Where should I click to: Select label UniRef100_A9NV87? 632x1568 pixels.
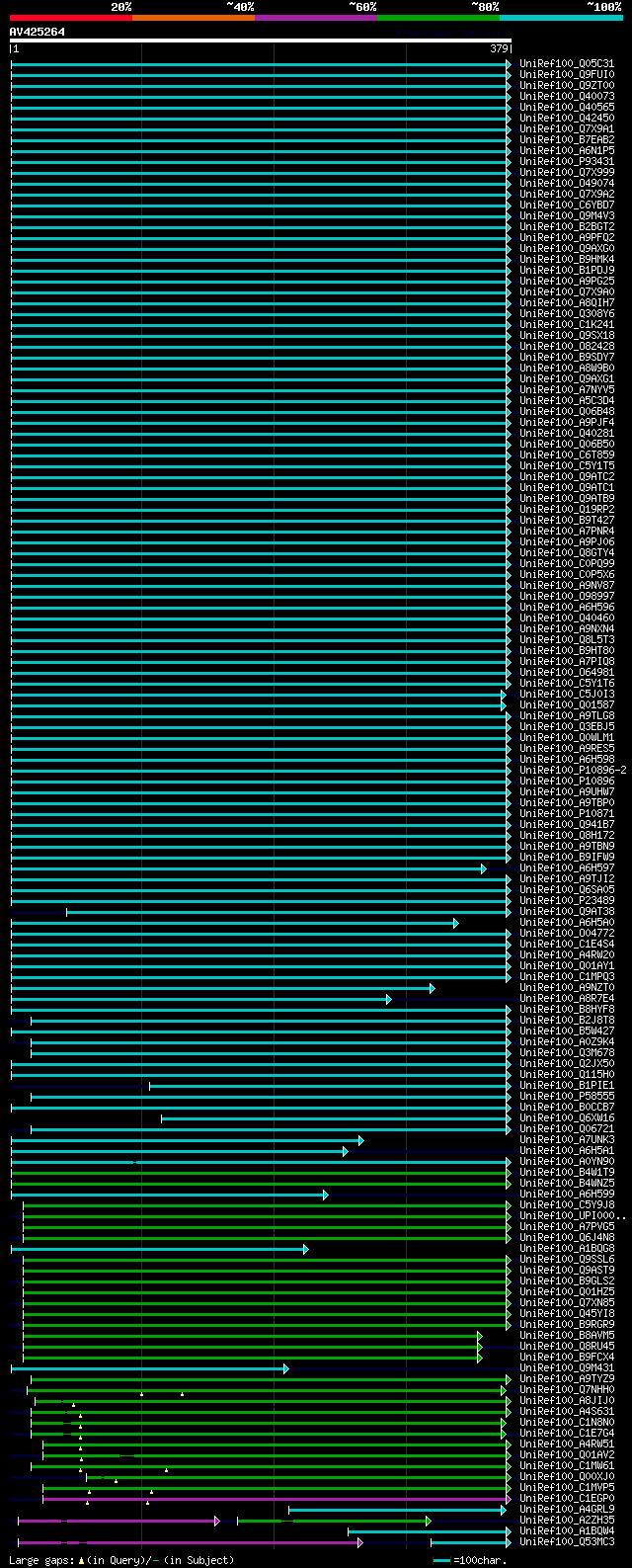[567, 585]
